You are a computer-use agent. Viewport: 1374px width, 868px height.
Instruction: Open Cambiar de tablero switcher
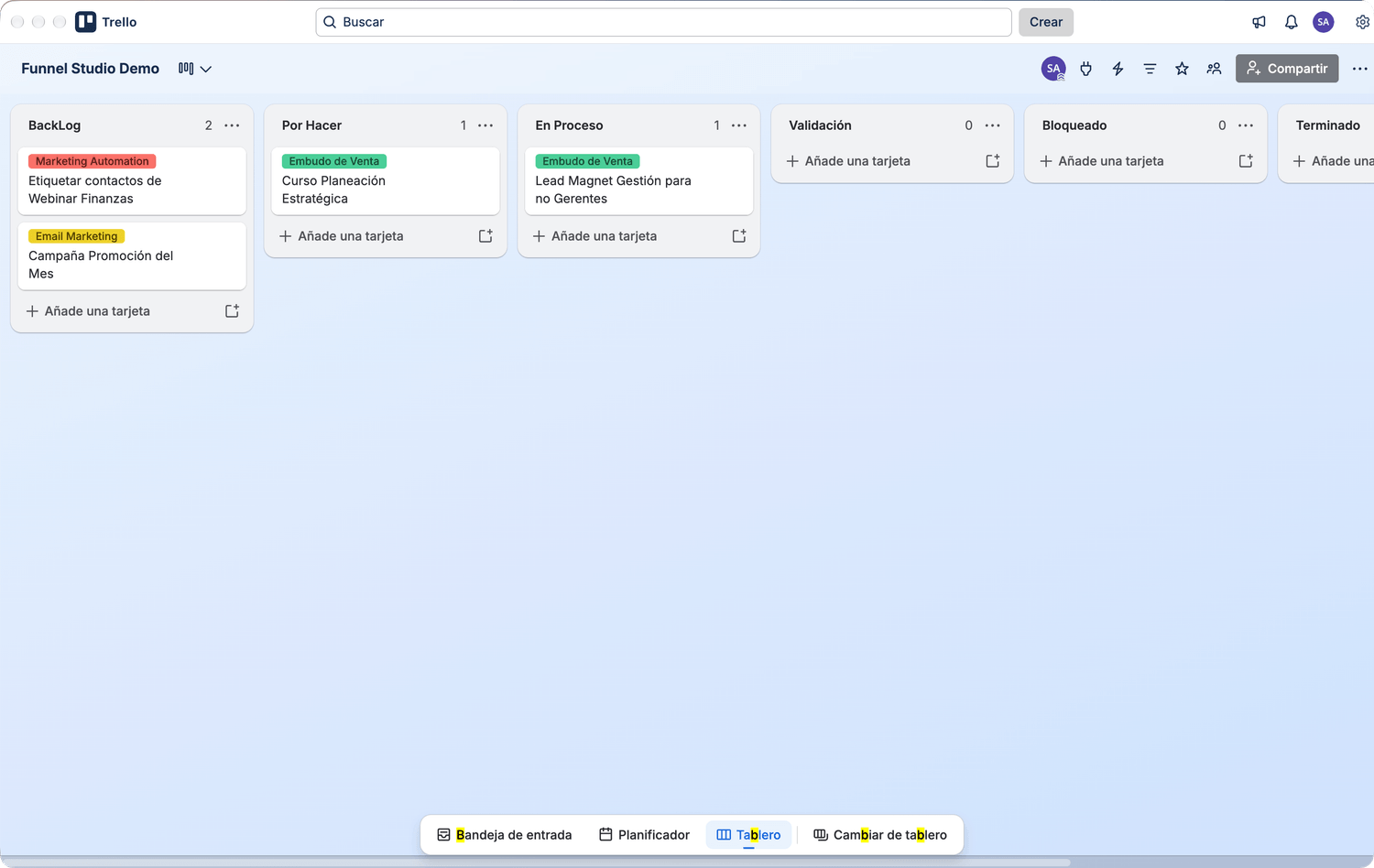(x=880, y=835)
